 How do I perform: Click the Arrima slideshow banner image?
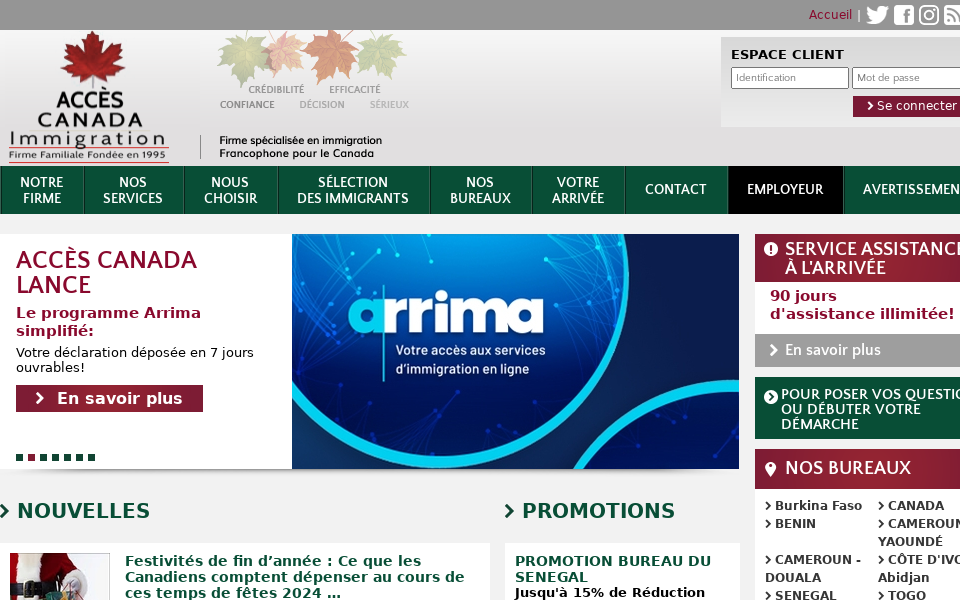click(514, 351)
